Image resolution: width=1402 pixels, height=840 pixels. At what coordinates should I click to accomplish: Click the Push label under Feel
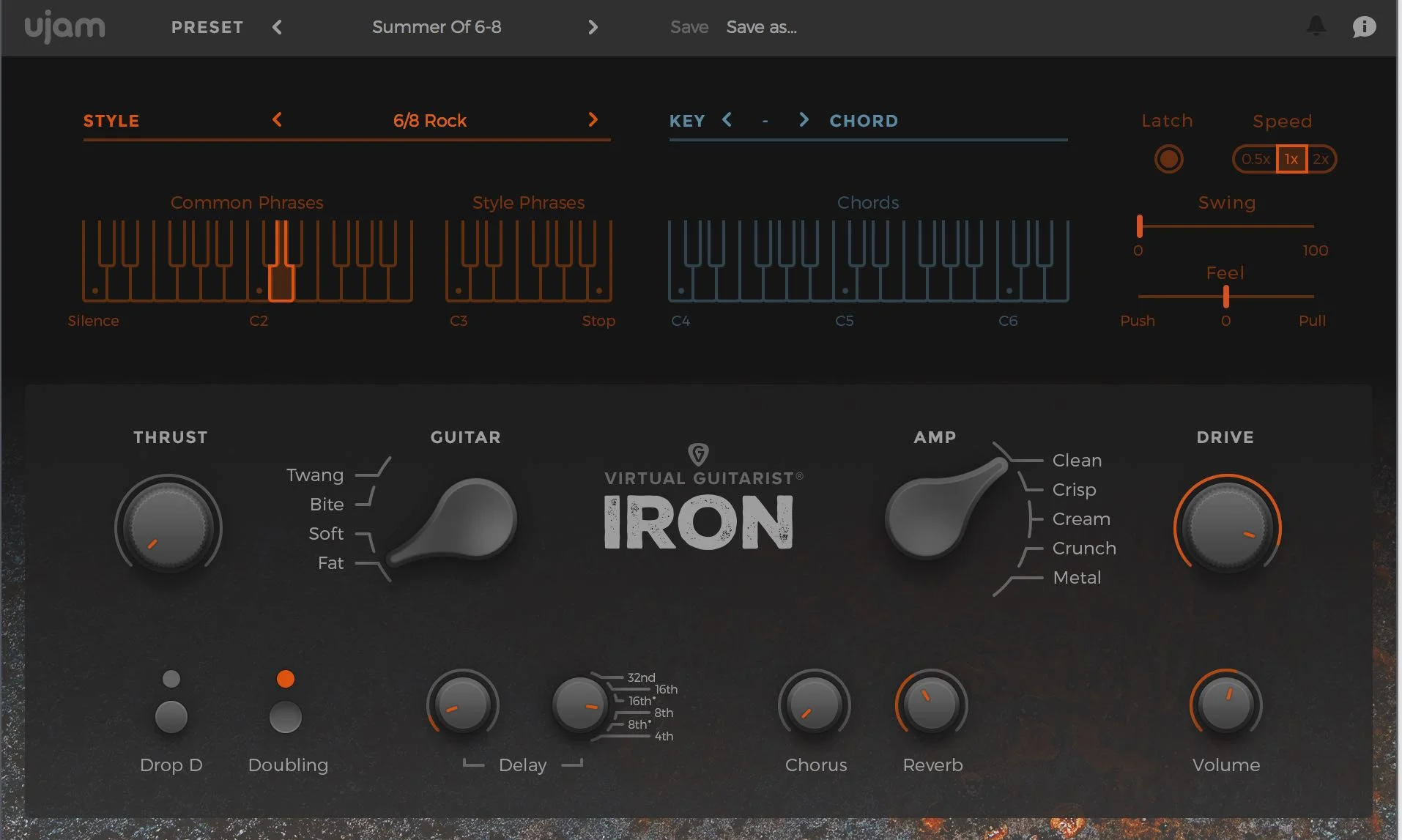pyautogui.click(x=1138, y=321)
